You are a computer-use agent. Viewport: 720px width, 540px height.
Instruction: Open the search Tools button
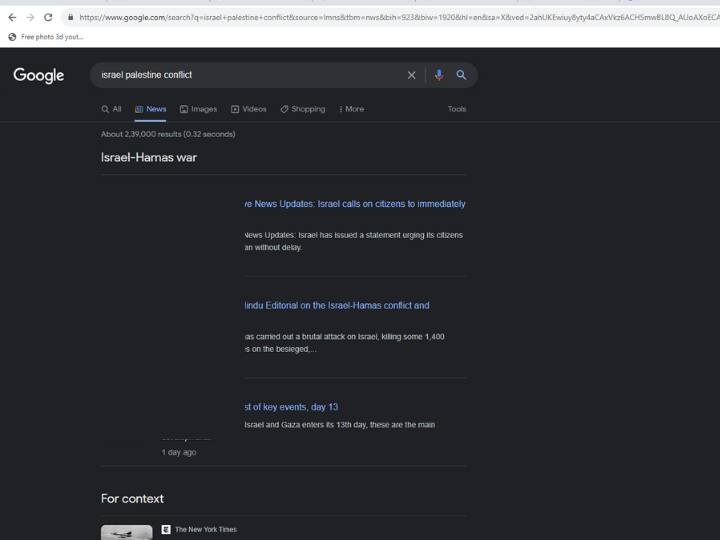(x=457, y=109)
